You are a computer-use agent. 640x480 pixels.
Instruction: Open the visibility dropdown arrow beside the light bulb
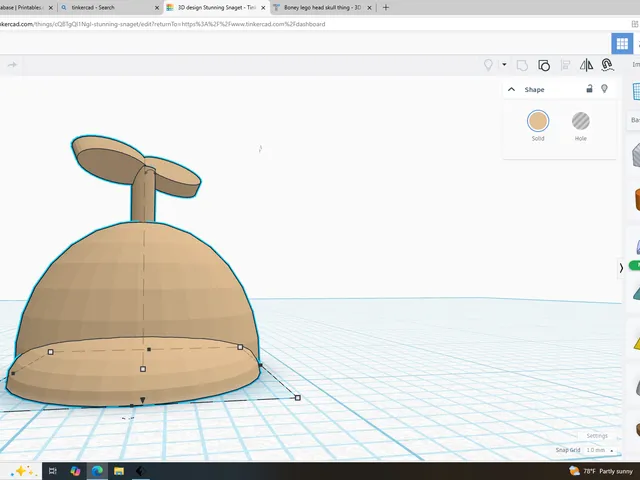point(504,64)
